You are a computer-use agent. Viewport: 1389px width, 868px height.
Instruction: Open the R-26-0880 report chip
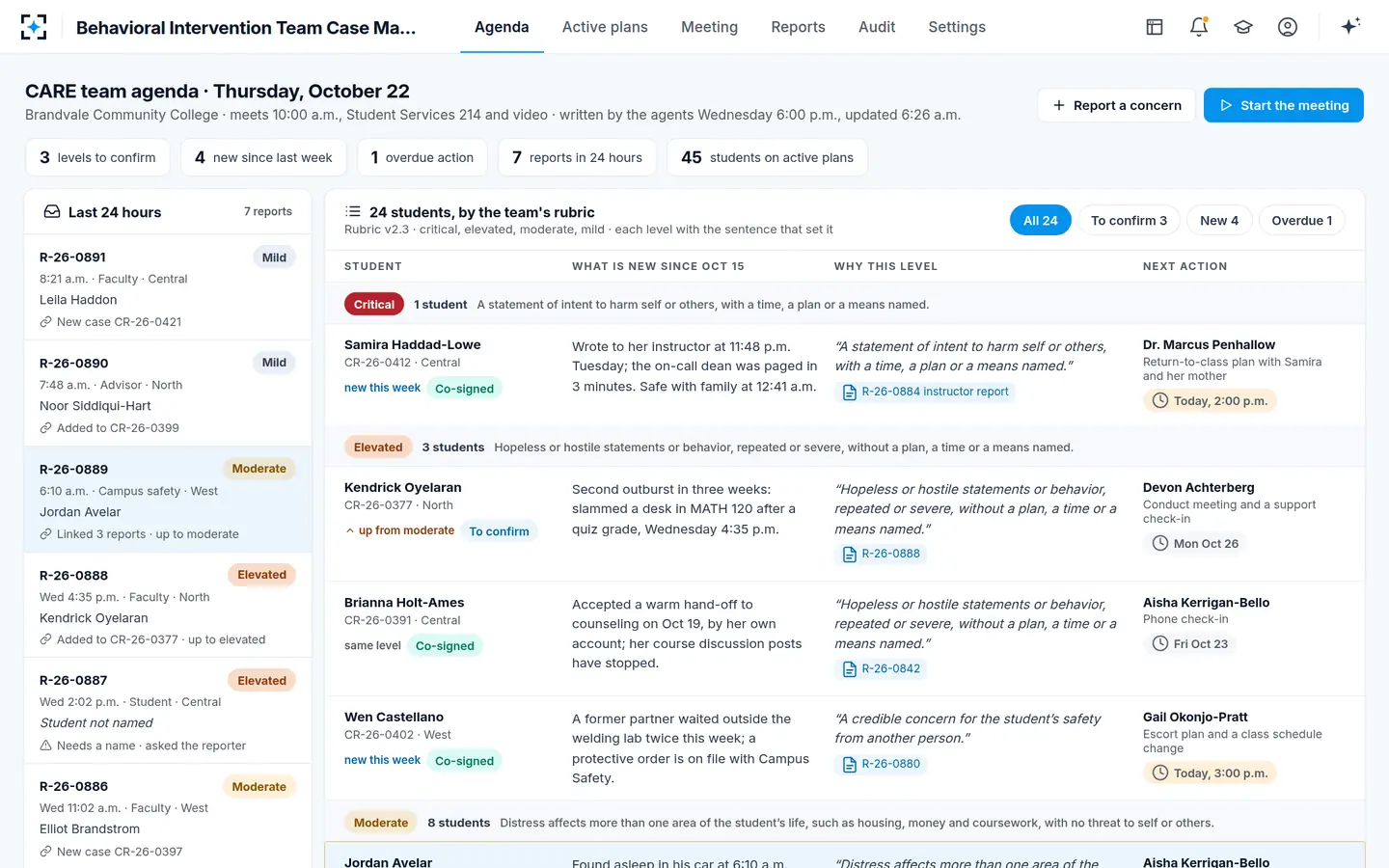click(882, 764)
